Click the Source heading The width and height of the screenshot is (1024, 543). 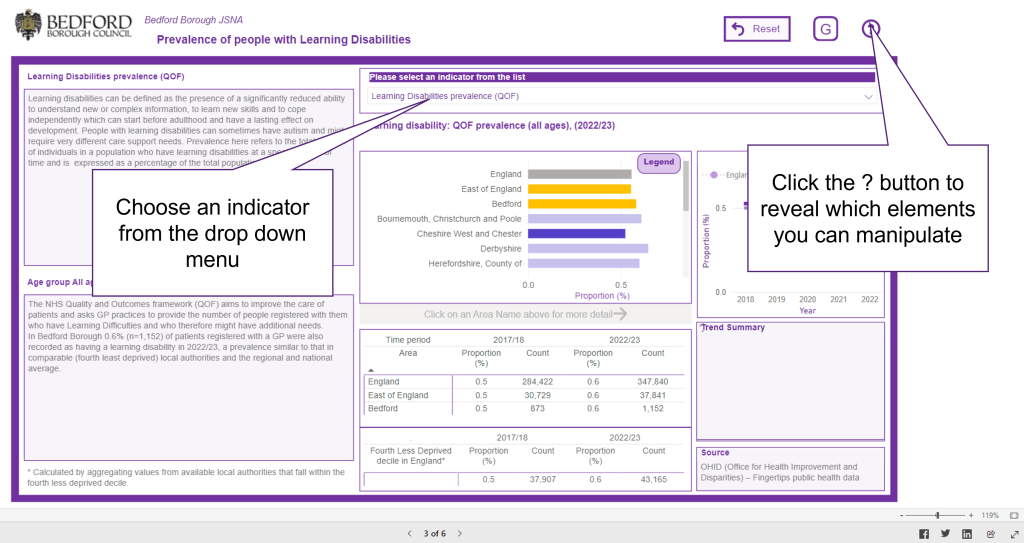point(715,452)
